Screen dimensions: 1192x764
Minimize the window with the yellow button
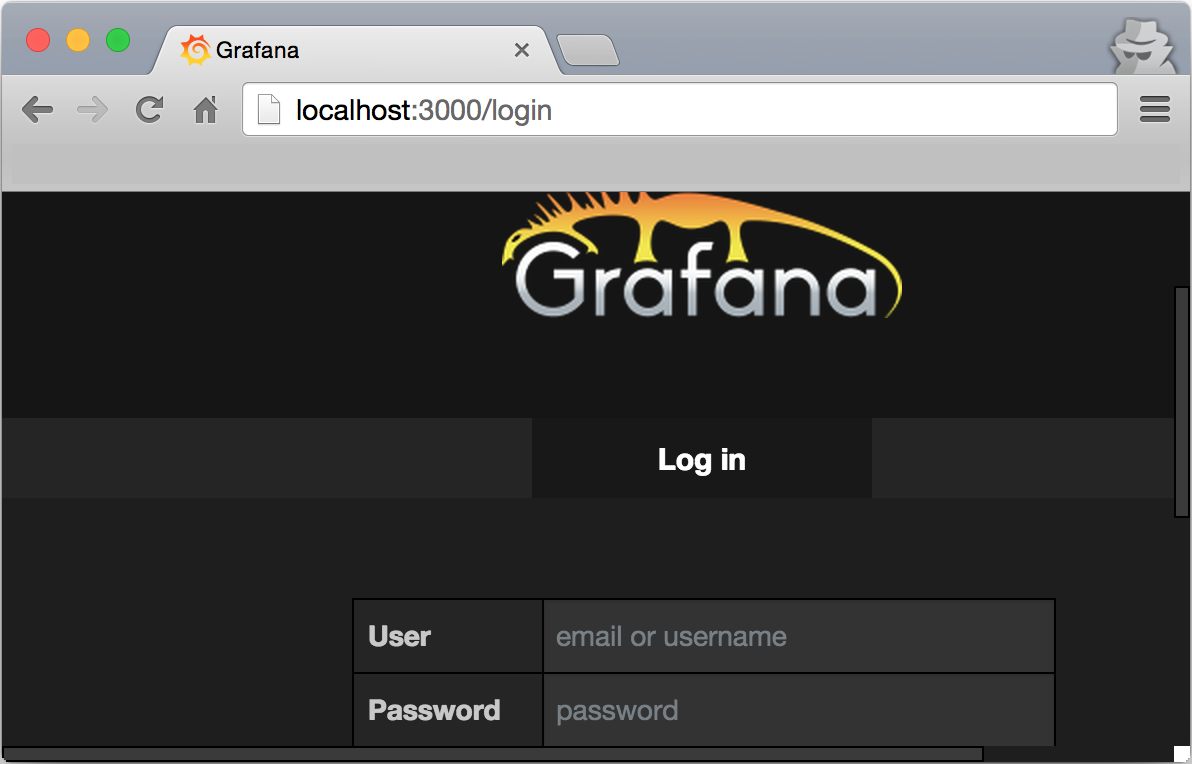[78, 40]
